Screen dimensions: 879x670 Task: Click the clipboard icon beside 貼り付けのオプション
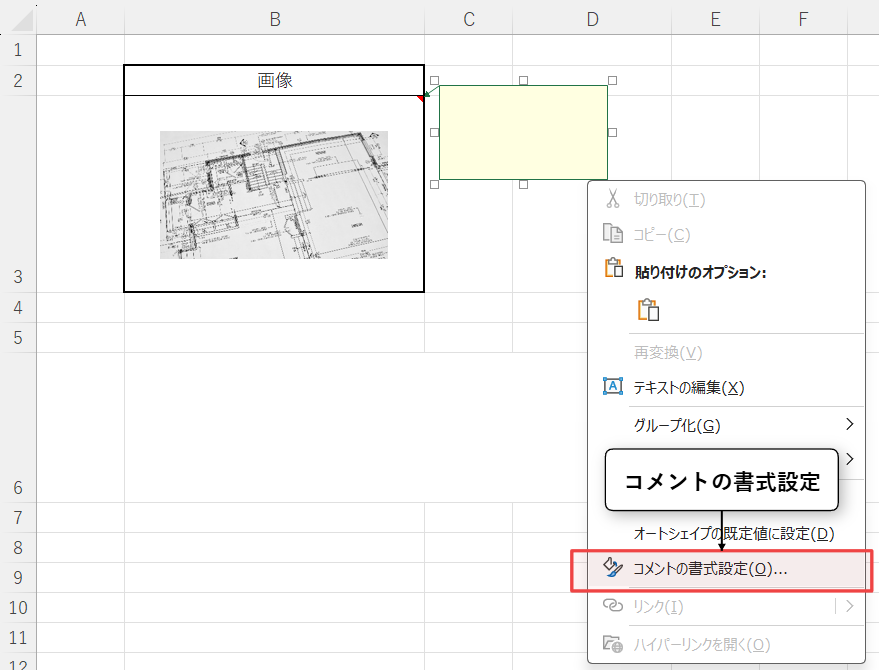click(x=613, y=270)
